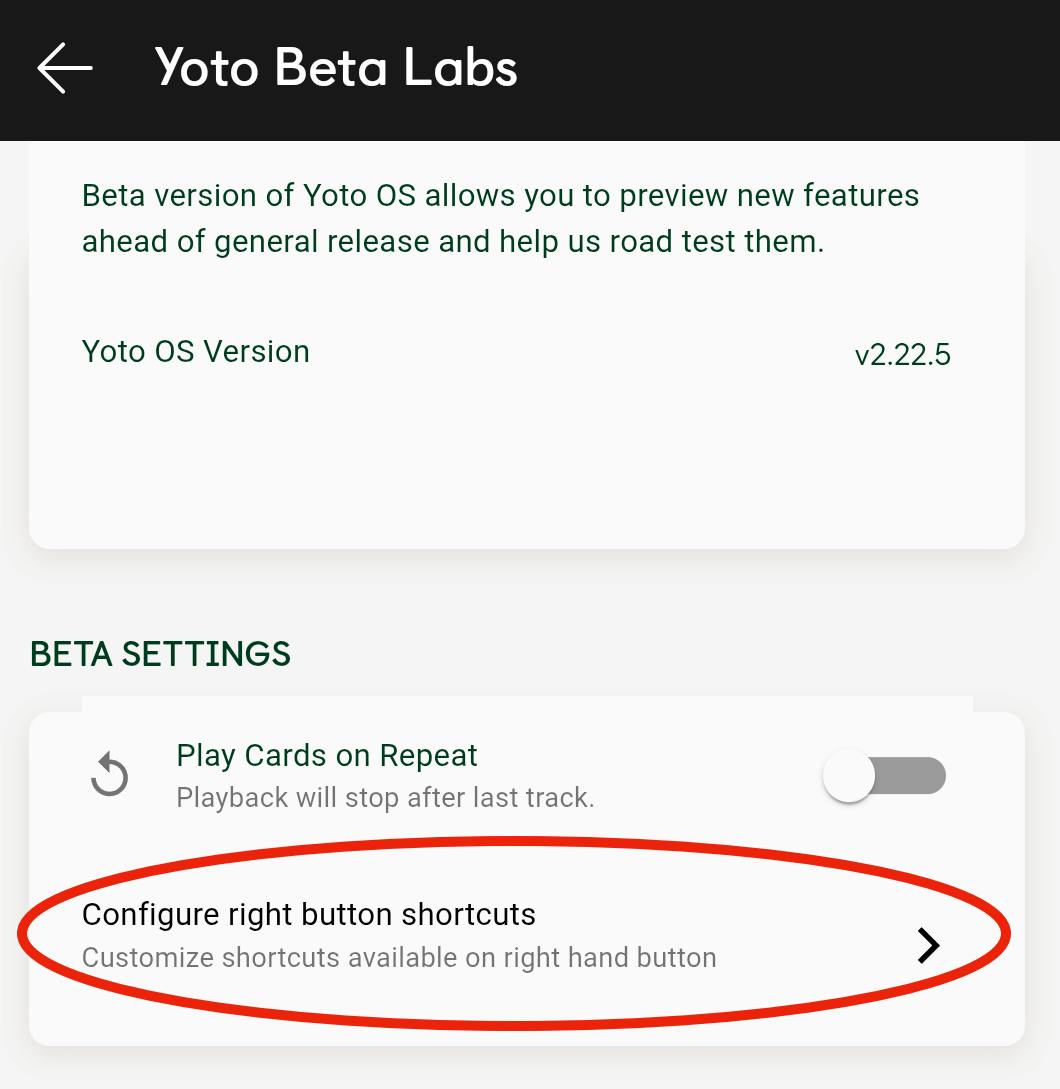Tap the beta version description paragraph
The width and height of the screenshot is (1060, 1089).
click(500, 218)
